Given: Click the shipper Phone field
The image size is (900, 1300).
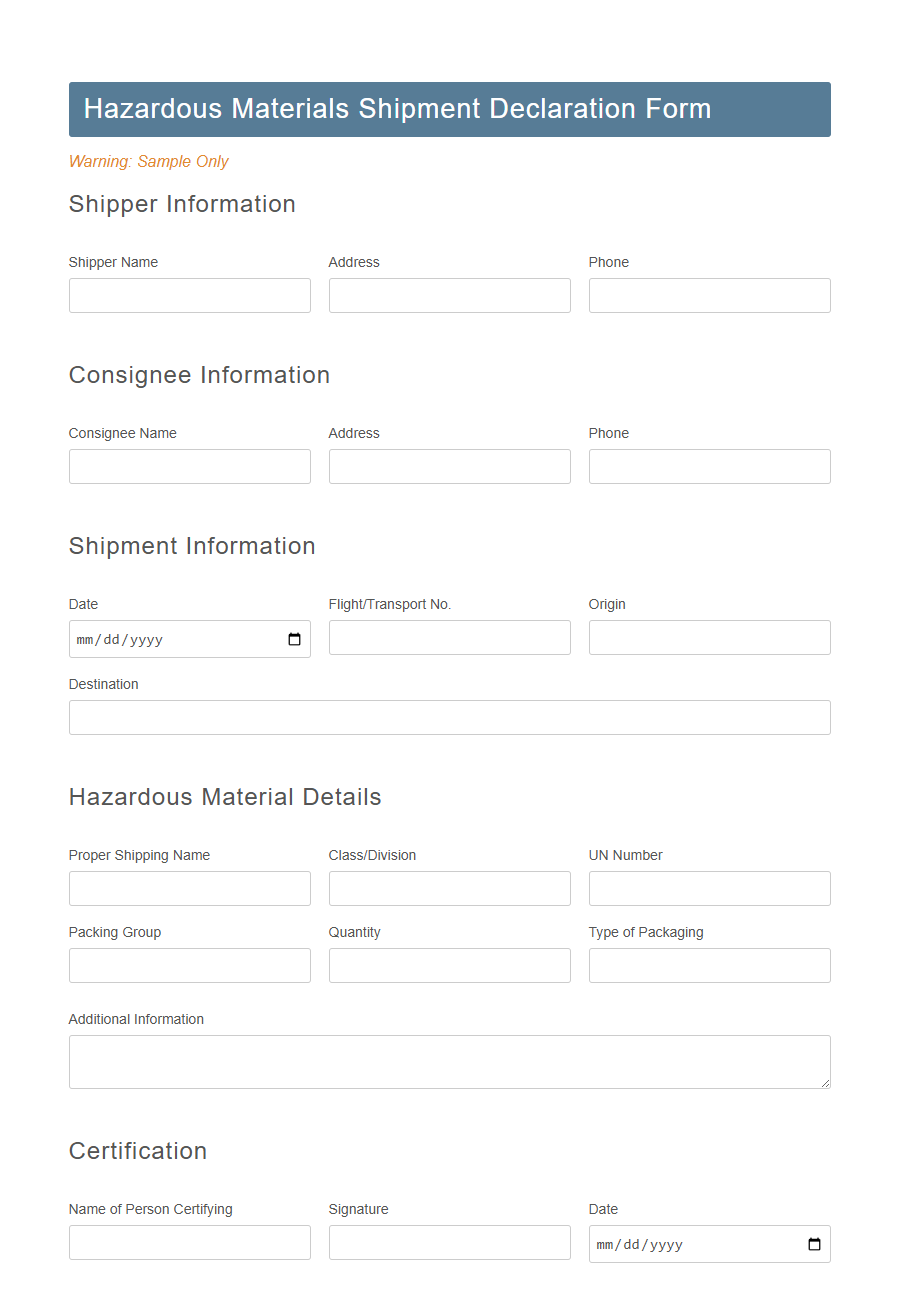Looking at the screenshot, I should [x=709, y=295].
